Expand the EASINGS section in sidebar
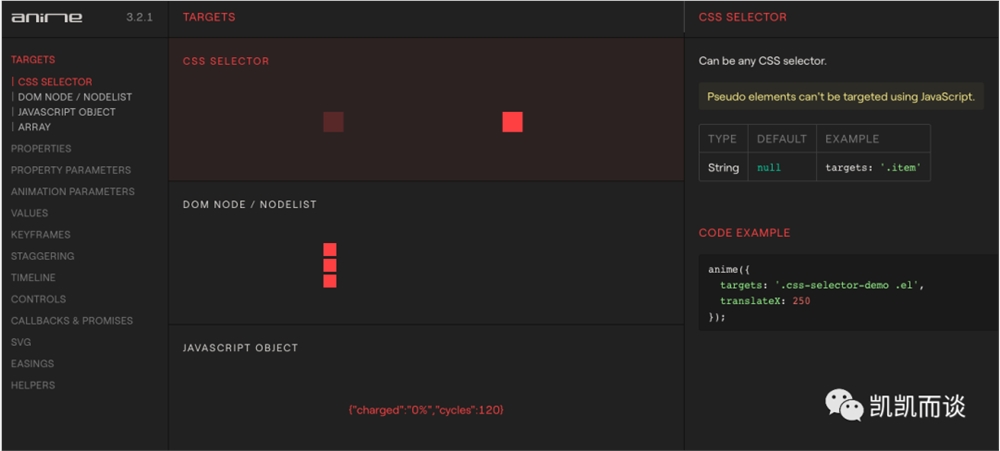 tap(33, 364)
